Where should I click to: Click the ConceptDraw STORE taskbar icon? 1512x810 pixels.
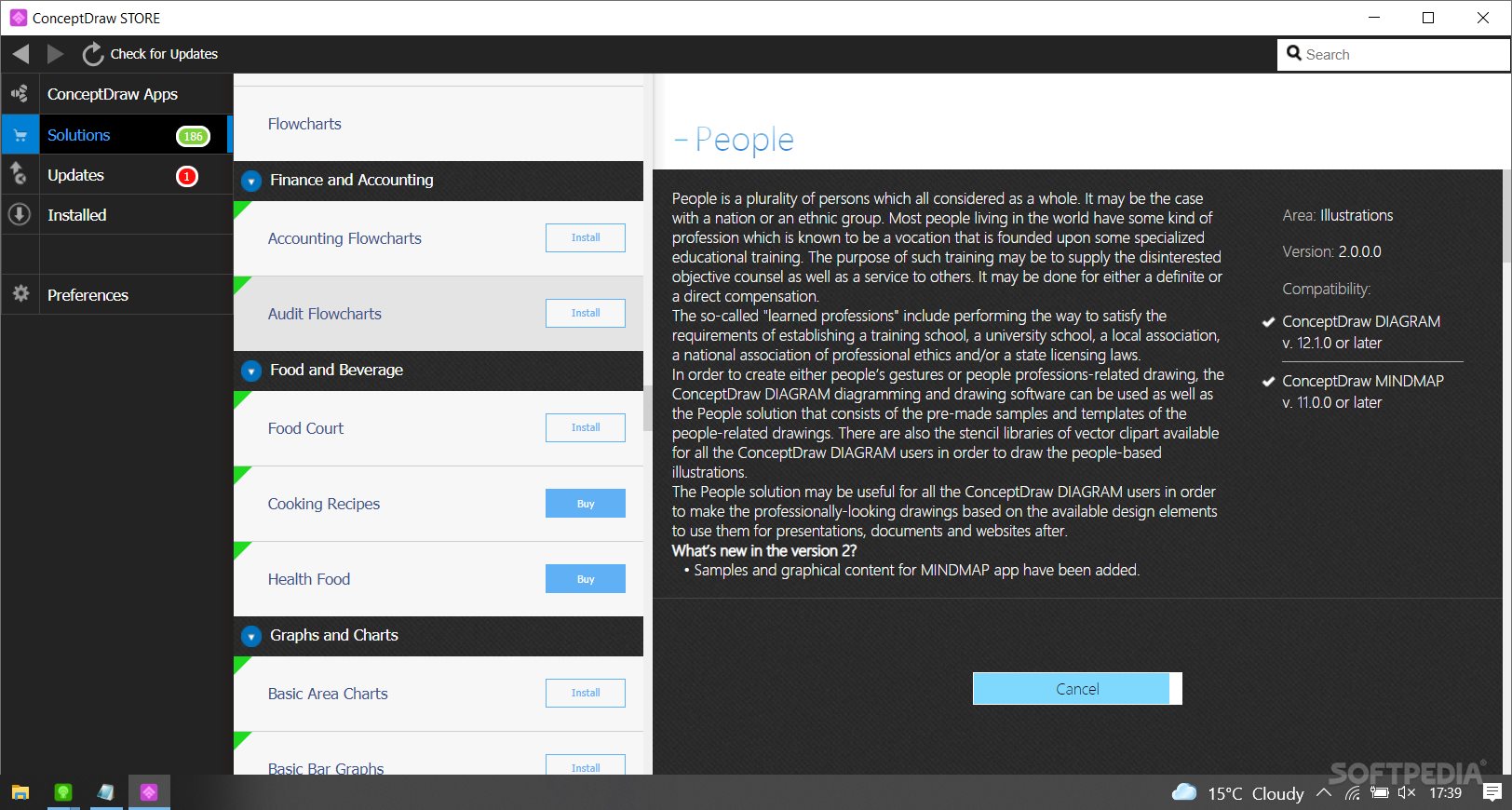point(149,792)
